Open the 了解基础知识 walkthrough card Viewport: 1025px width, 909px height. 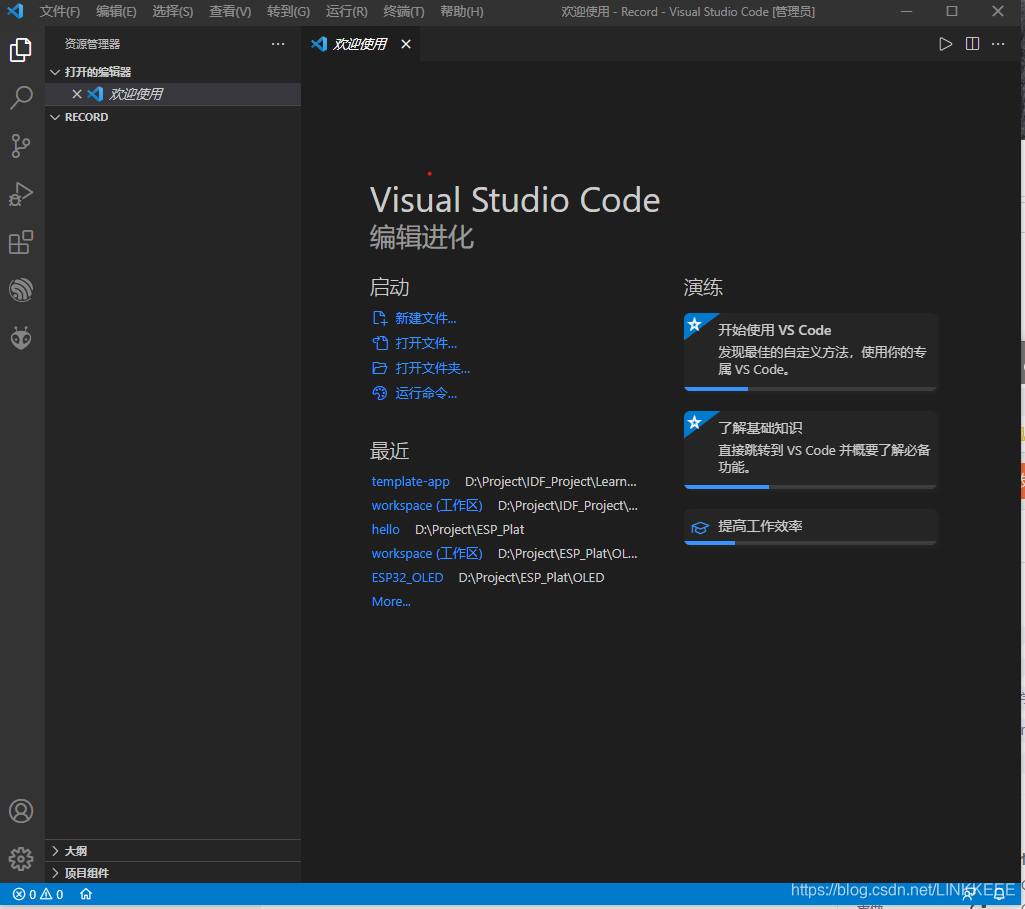[x=811, y=450]
